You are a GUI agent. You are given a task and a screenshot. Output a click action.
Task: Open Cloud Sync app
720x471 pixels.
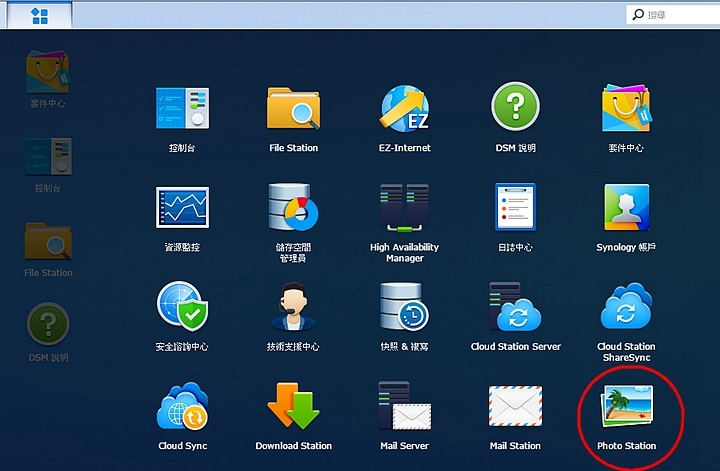coord(182,408)
